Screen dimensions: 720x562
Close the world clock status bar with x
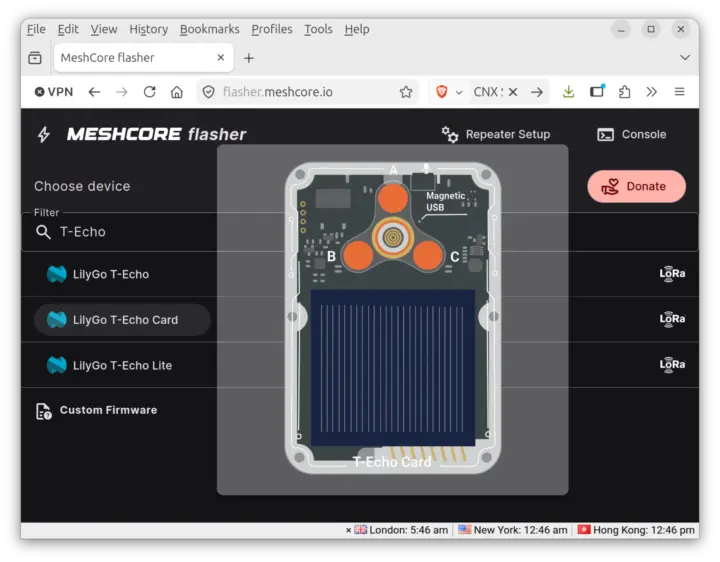[x=349, y=530]
